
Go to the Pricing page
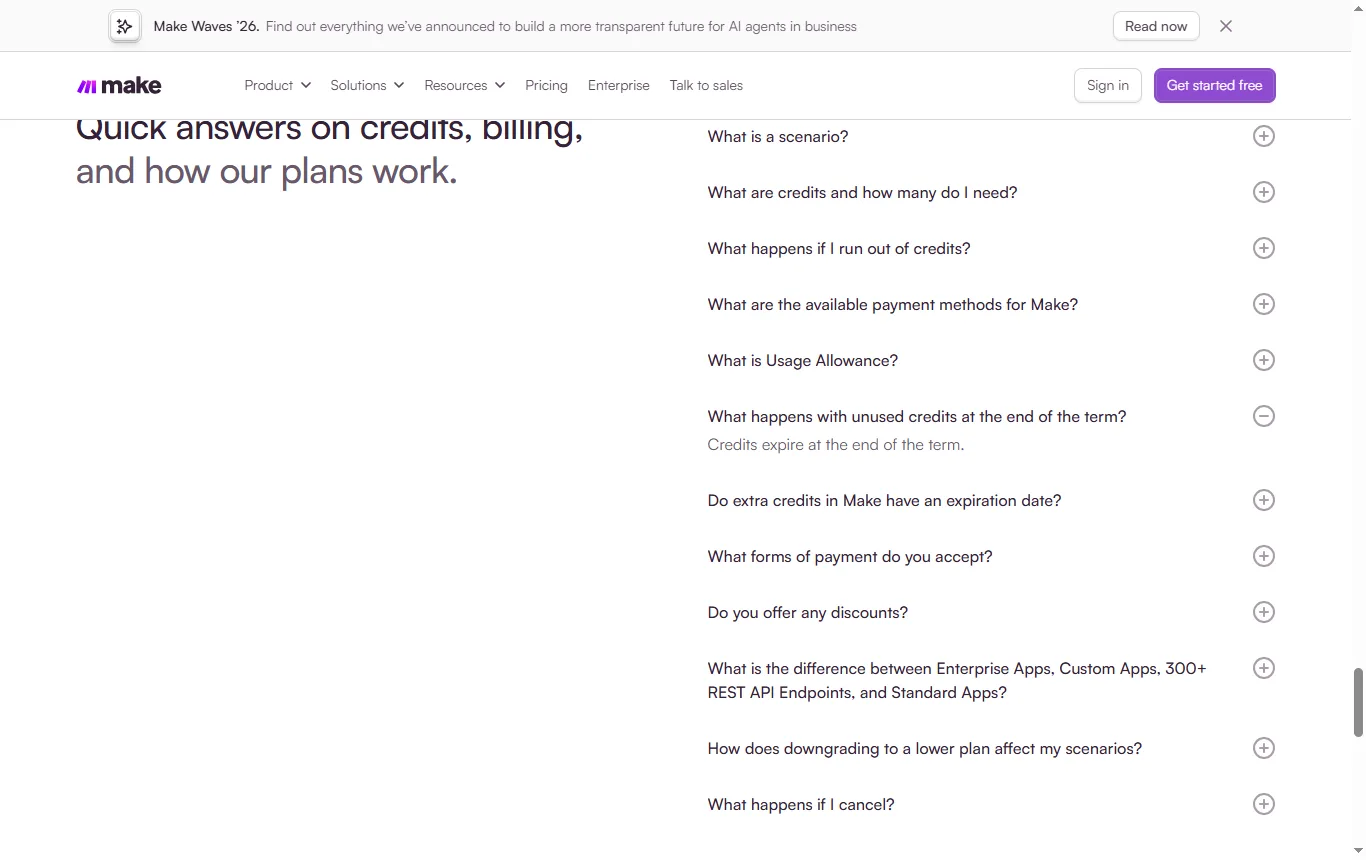(546, 86)
